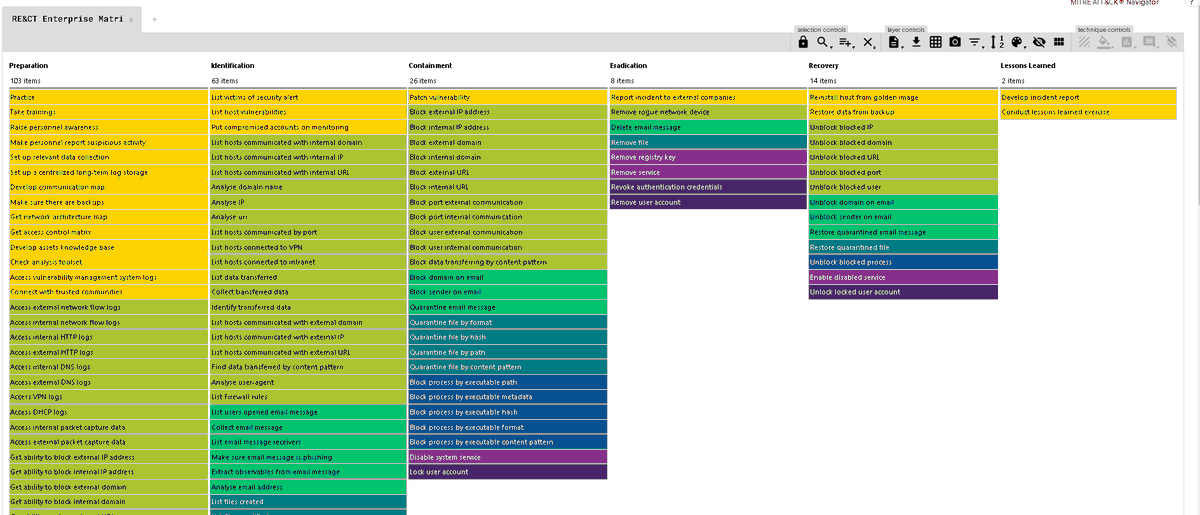1200x515 pixels.
Task: Select 'Raise personnel awareness' cell
Action: click(107, 127)
